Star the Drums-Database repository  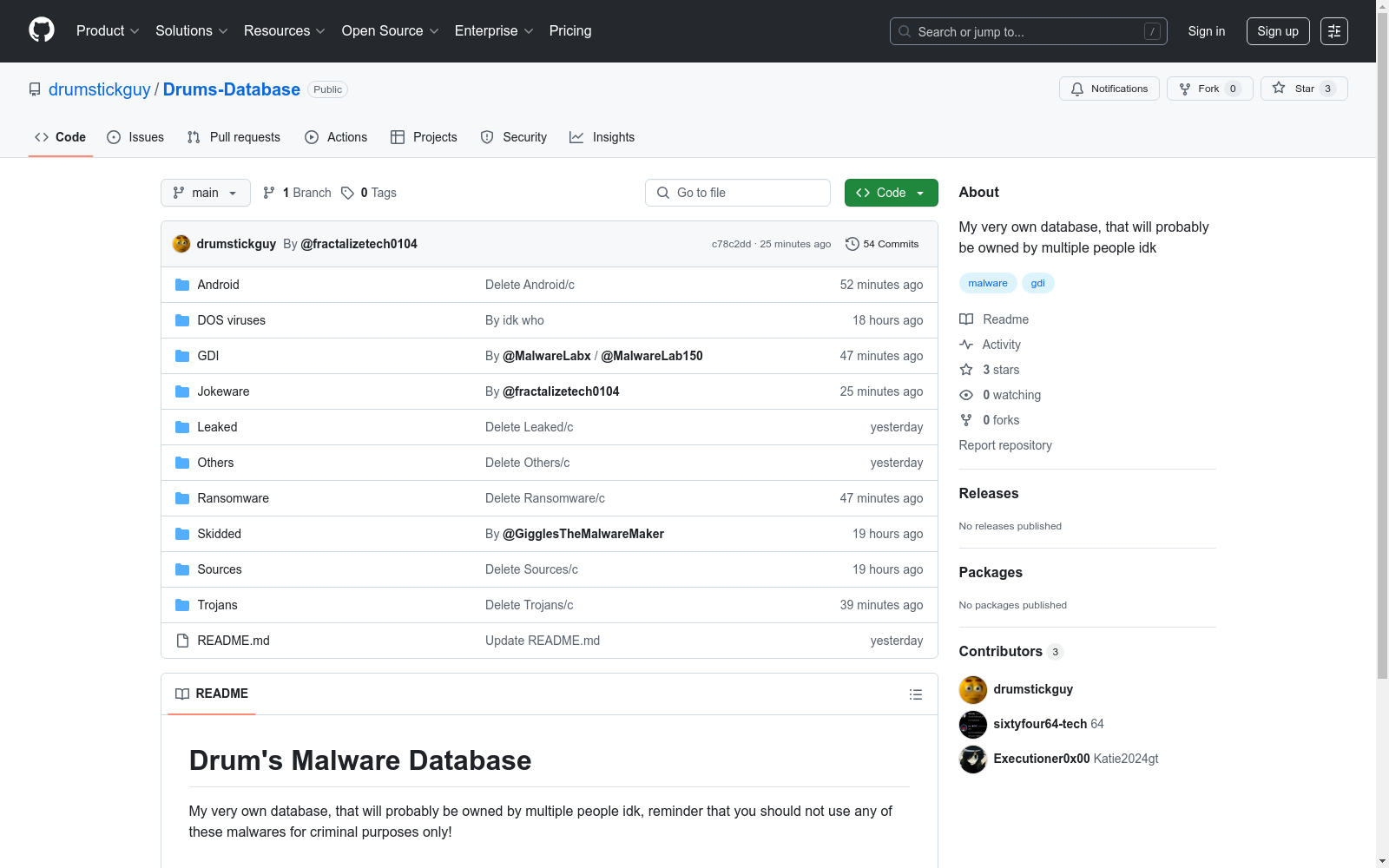[x=1304, y=89]
